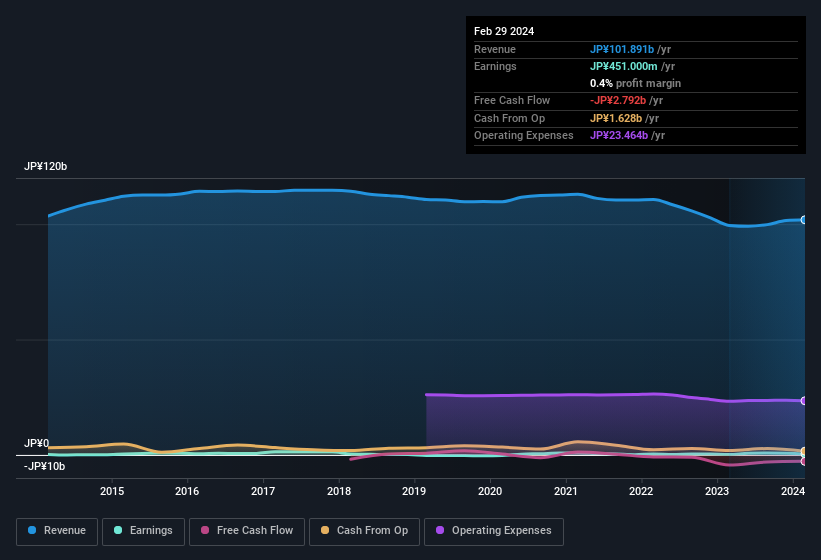Click the JP¥1.628b cash from op value
This screenshot has width=821, height=560.
[616, 118]
